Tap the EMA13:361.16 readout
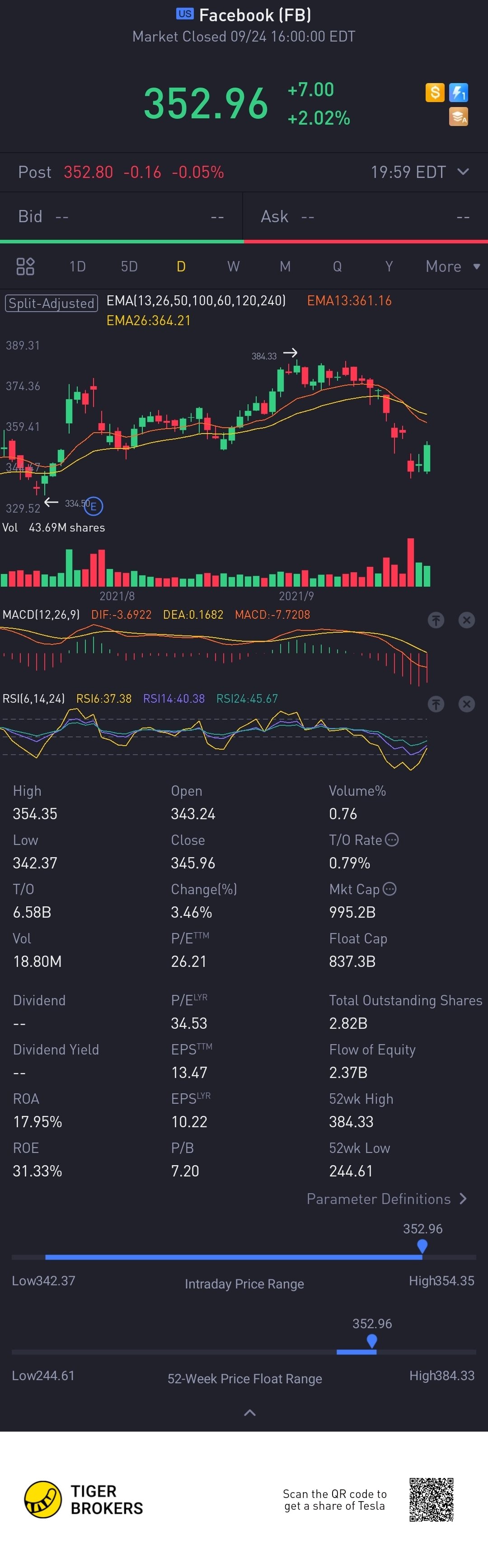 pyautogui.click(x=349, y=301)
